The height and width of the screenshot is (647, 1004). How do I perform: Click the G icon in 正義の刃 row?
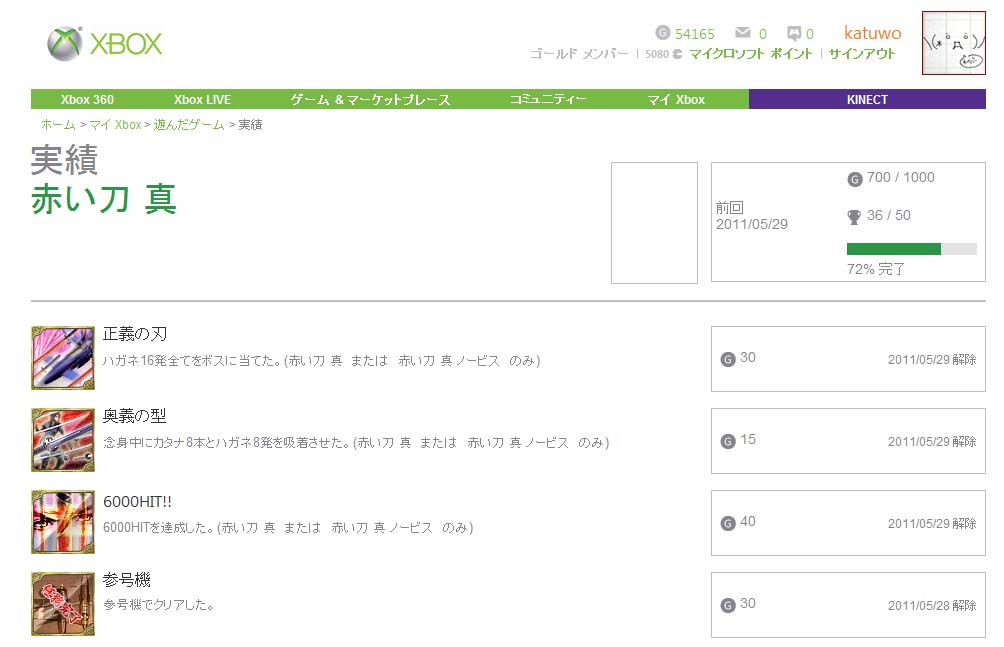(728, 359)
